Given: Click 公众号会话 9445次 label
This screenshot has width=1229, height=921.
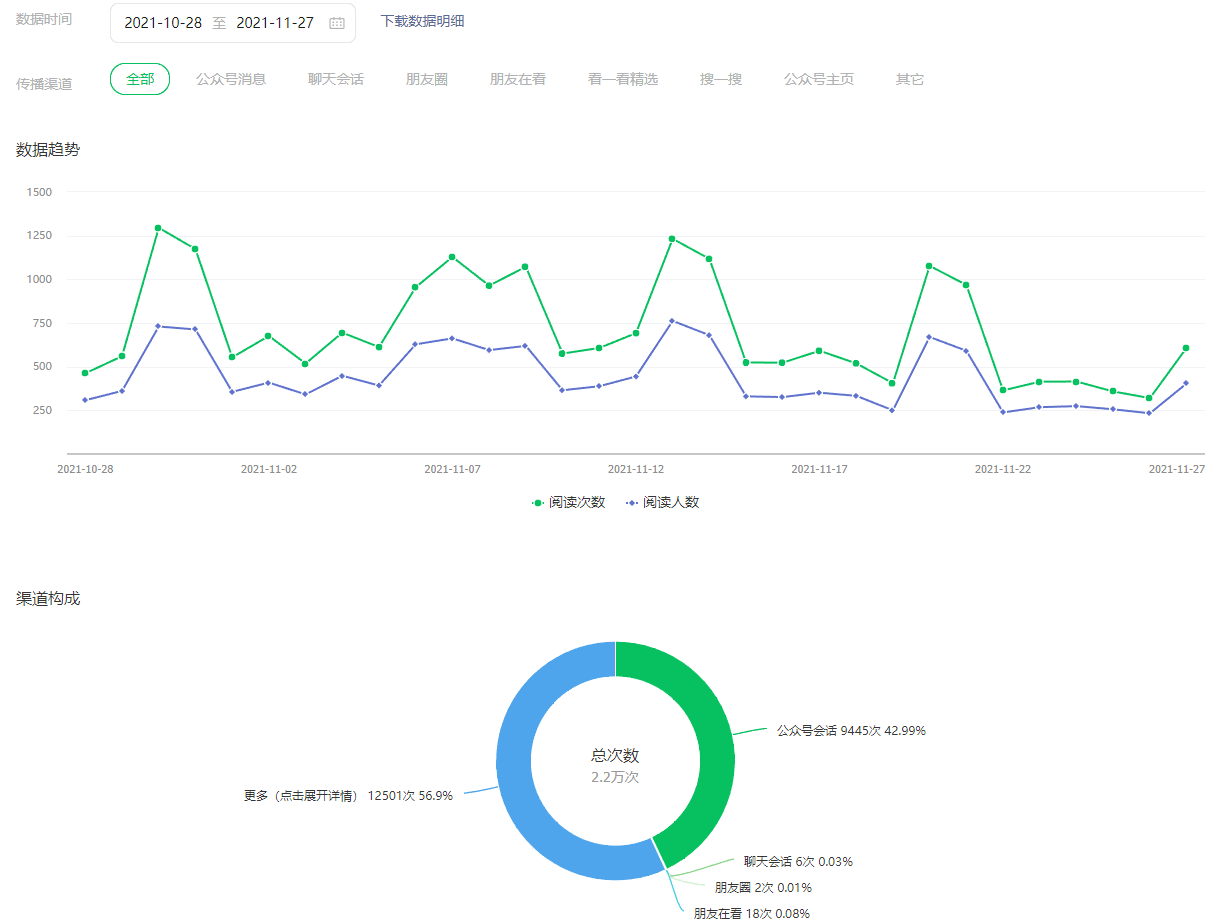Looking at the screenshot, I should click(851, 731).
